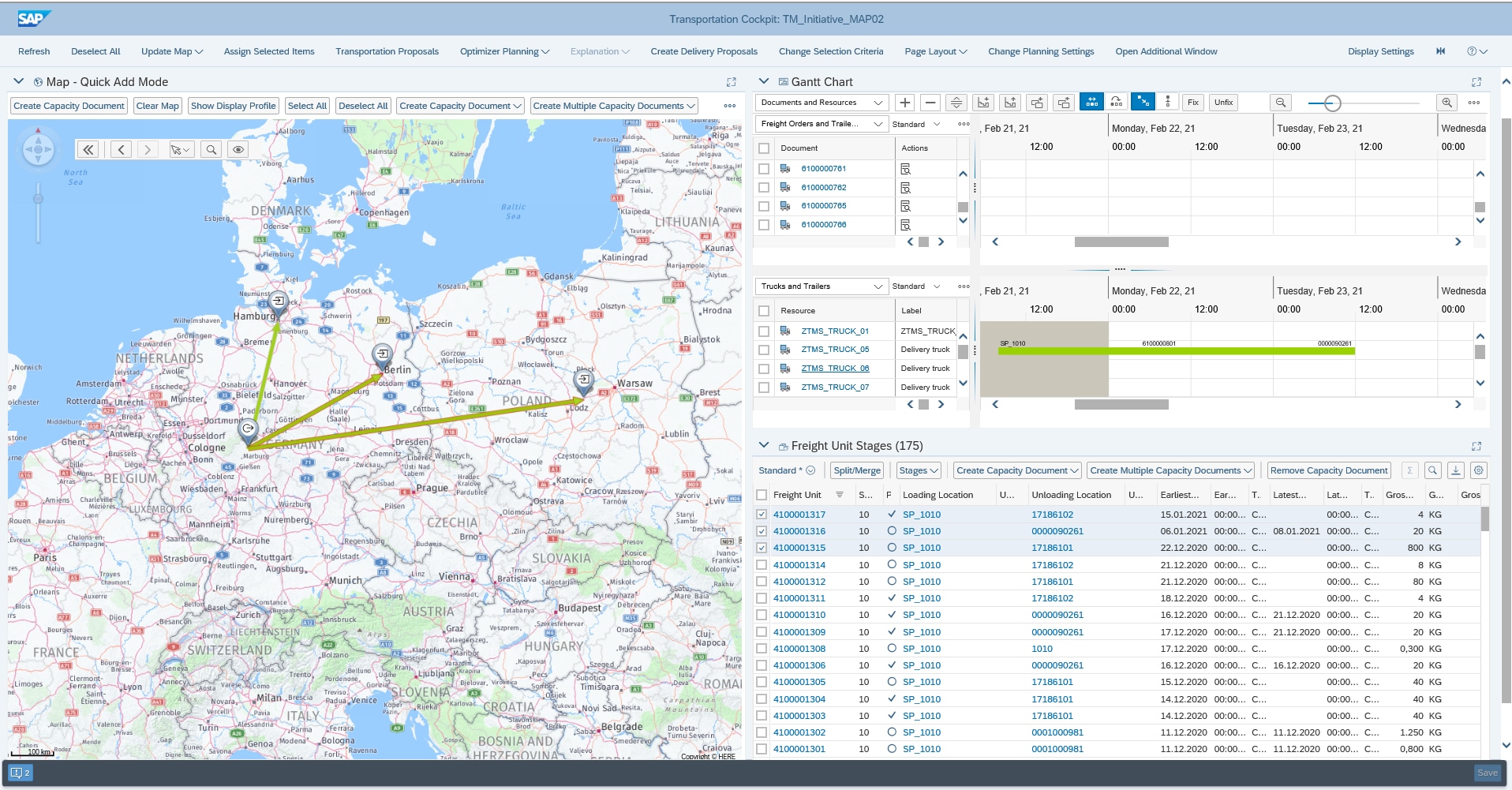Open the Update Map menu
The height and width of the screenshot is (790, 1512).
click(172, 51)
